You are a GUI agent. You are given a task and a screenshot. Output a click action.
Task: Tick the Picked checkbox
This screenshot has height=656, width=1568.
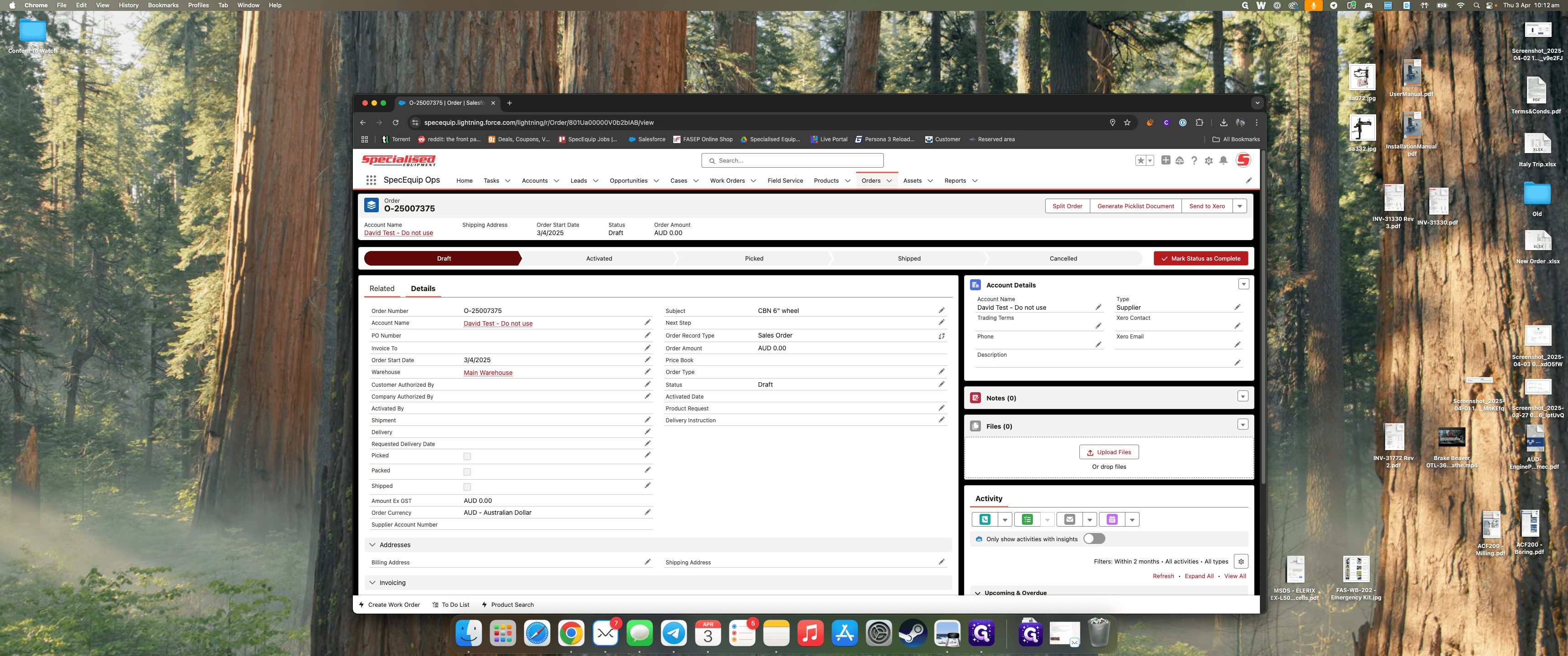point(467,456)
